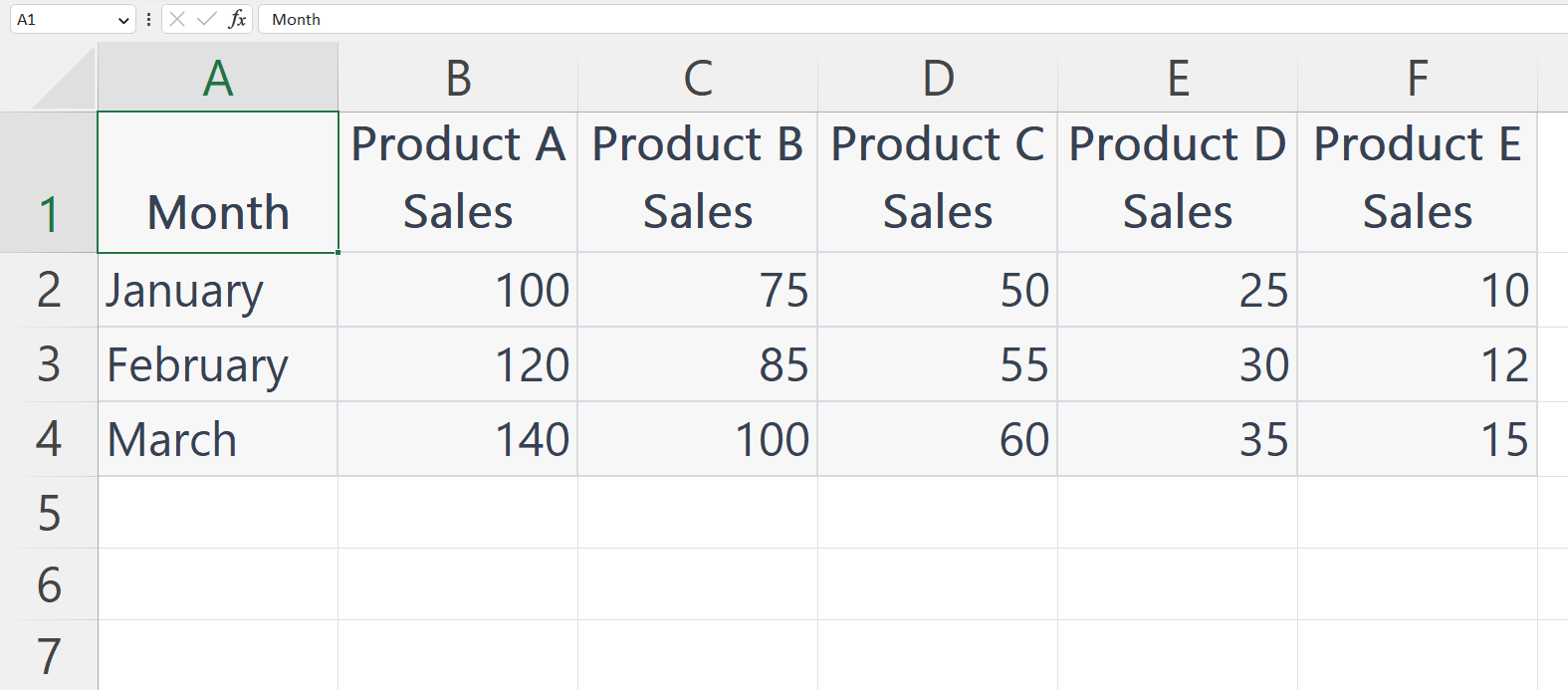Image resolution: width=1568 pixels, height=690 pixels.
Task: Select column B header
Action: point(458,77)
